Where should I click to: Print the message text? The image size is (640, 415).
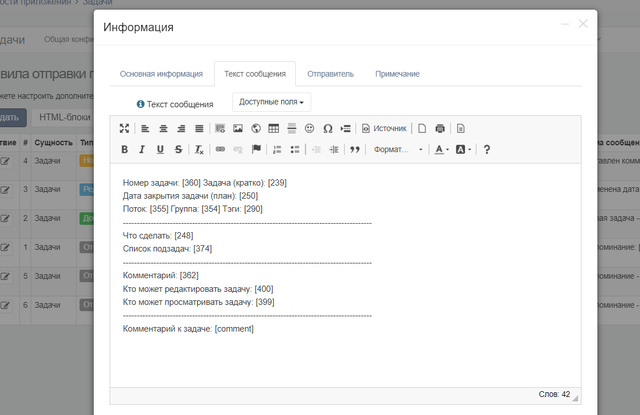point(440,129)
